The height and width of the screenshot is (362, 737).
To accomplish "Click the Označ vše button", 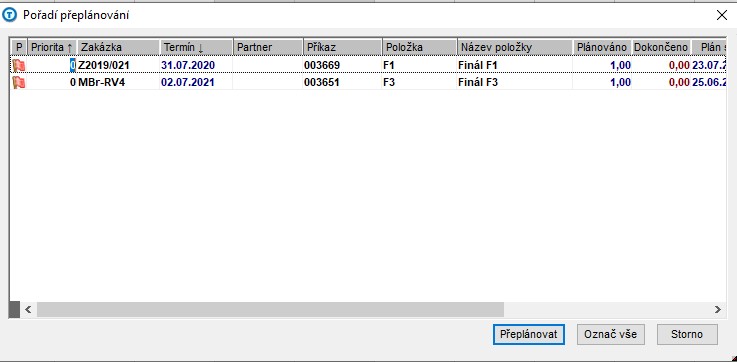I will point(611,334).
